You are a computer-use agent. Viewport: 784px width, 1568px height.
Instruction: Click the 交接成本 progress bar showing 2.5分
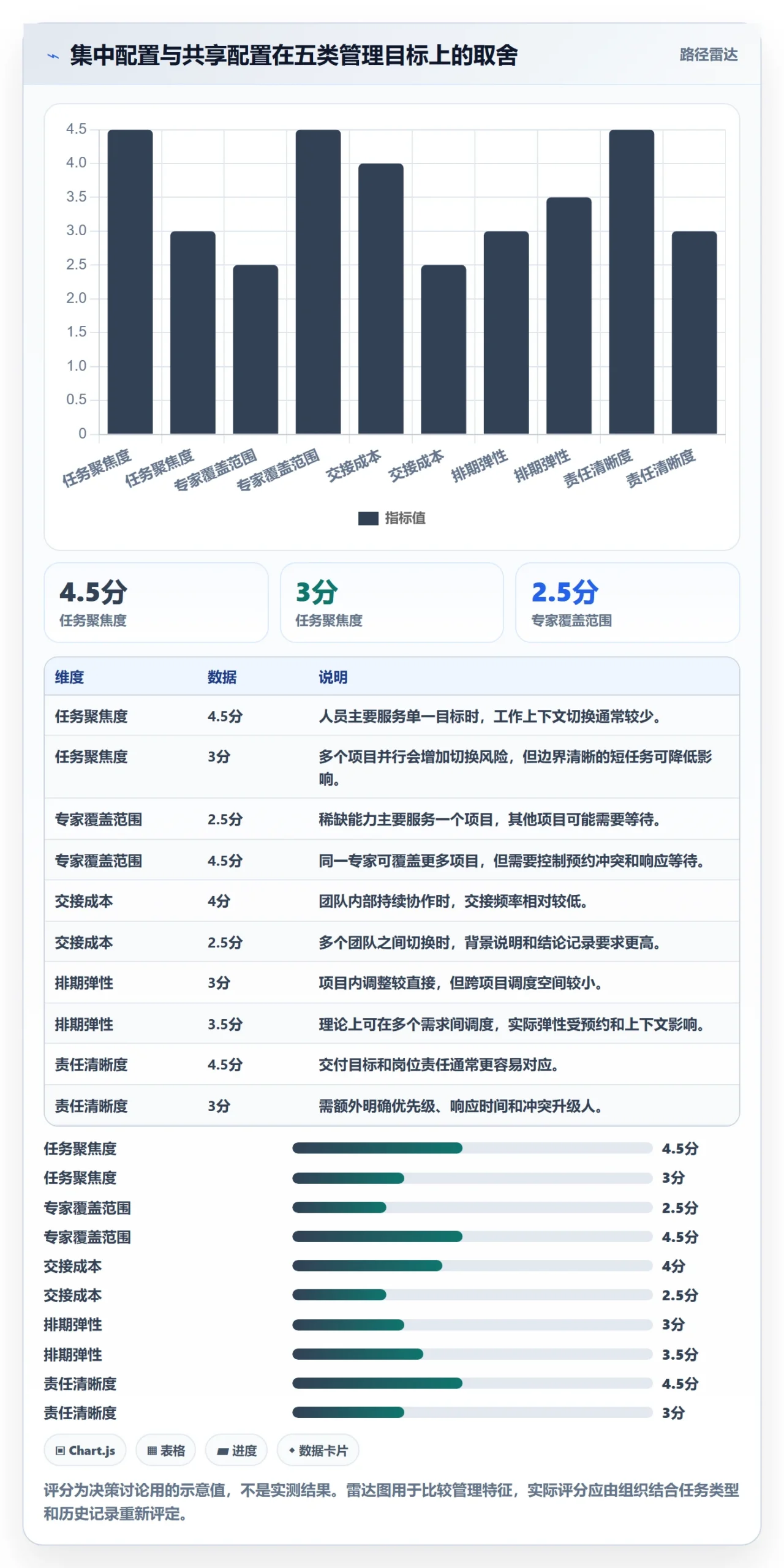point(472,1295)
